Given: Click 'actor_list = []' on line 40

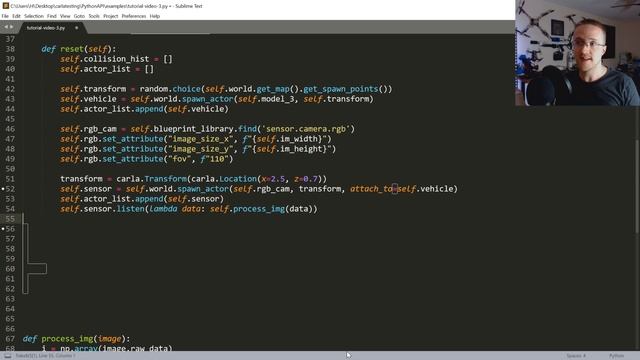Looking at the screenshot, I should (x=118, y=69).
